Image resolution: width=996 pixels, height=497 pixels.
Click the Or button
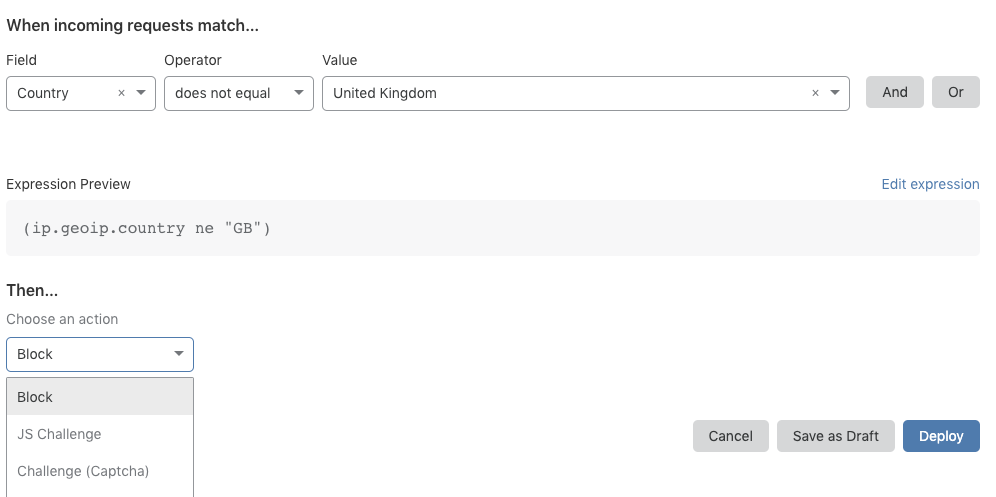[x=956, y=92]
